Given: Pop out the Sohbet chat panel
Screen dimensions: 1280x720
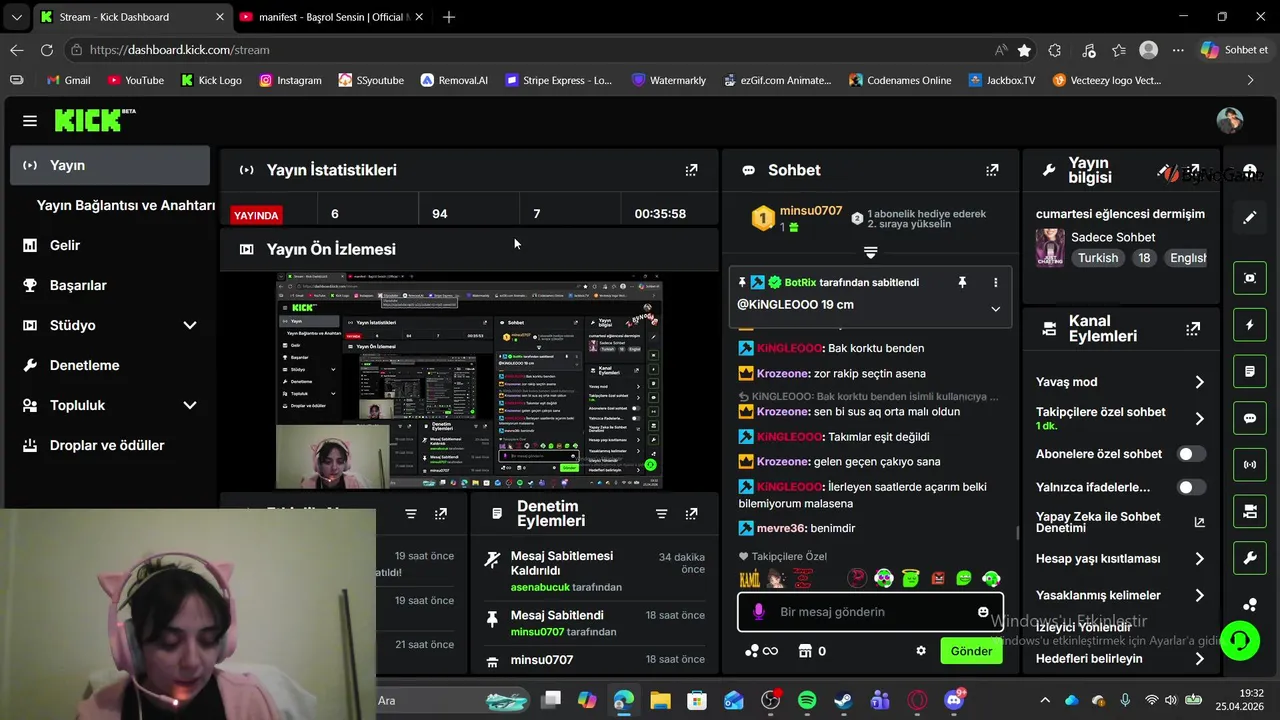Looking at the screenshot, I should (992, 170).
